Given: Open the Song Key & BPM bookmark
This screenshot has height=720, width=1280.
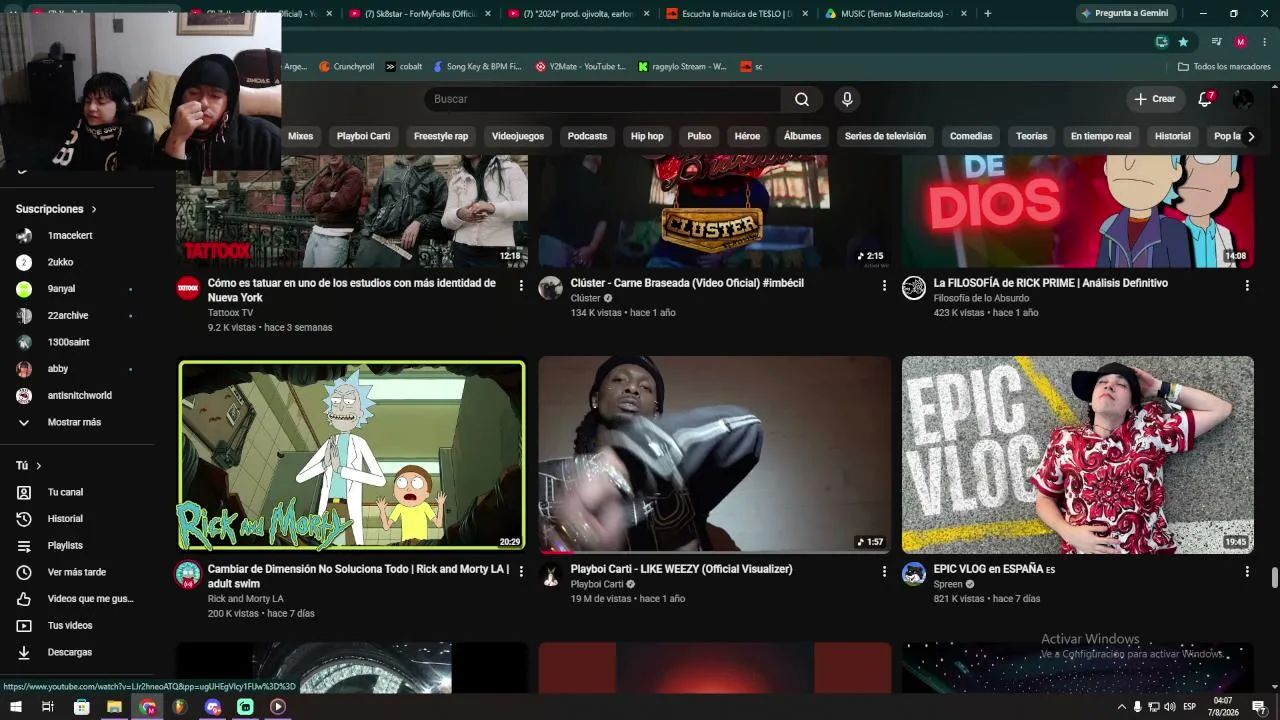Looking at the screenshot, I should click(477, 67).
